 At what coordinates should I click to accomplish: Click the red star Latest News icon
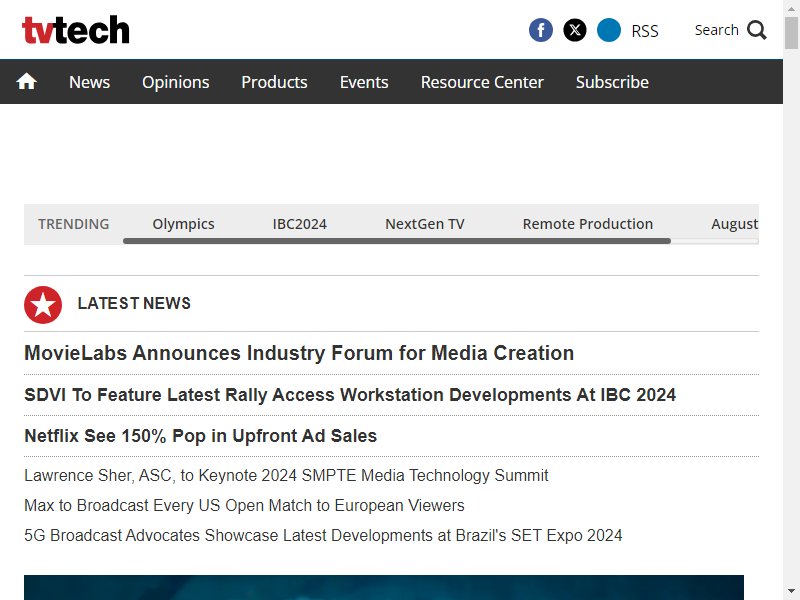click(43, 305)
